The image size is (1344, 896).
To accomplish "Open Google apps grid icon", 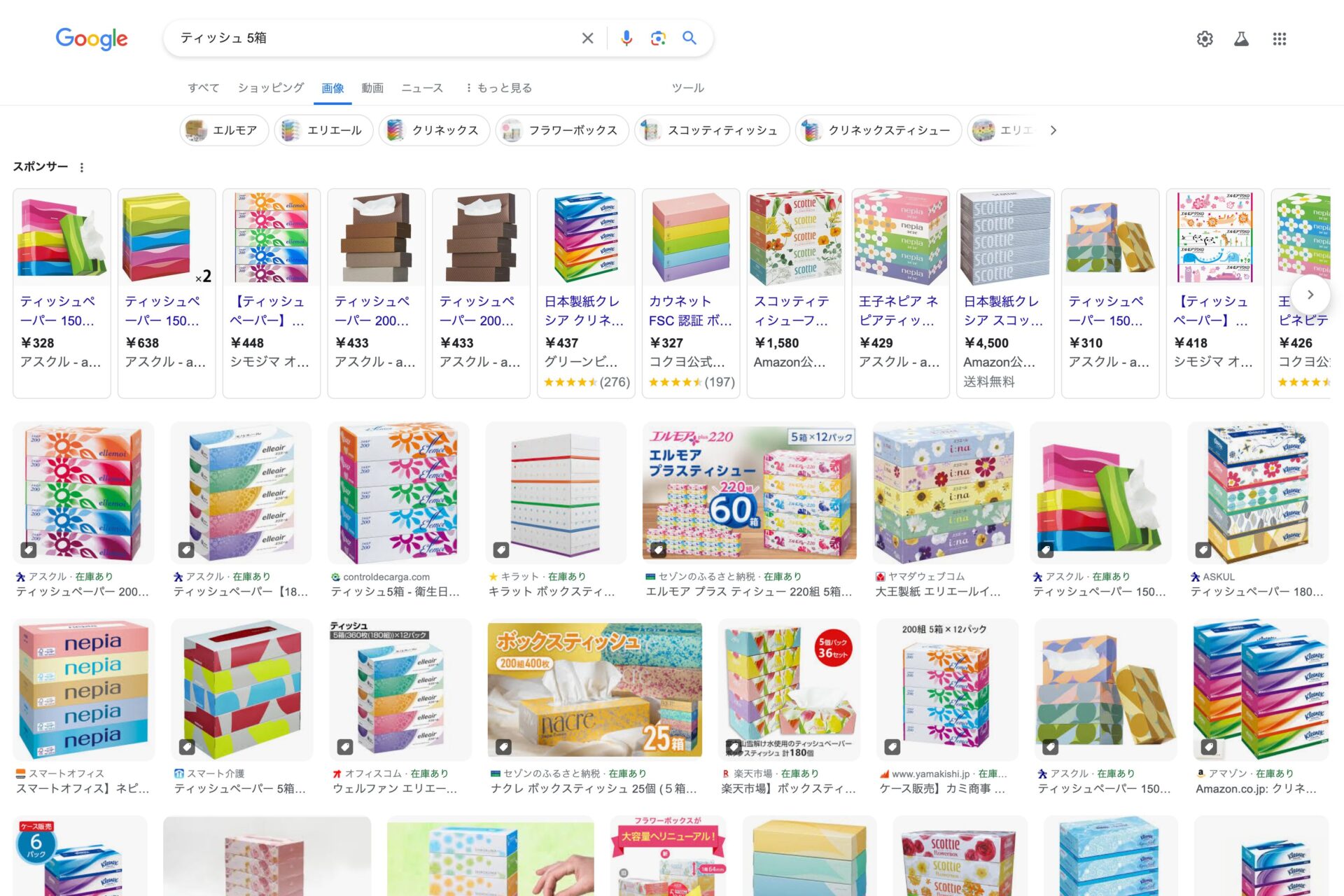I will pyautogui.click(x=1280, y=39).
